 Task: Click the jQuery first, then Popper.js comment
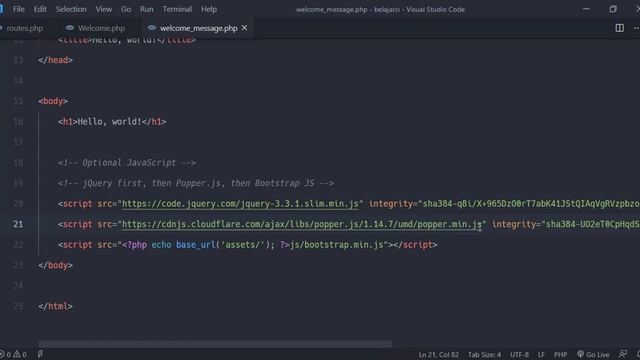click(x=196, y=183)
